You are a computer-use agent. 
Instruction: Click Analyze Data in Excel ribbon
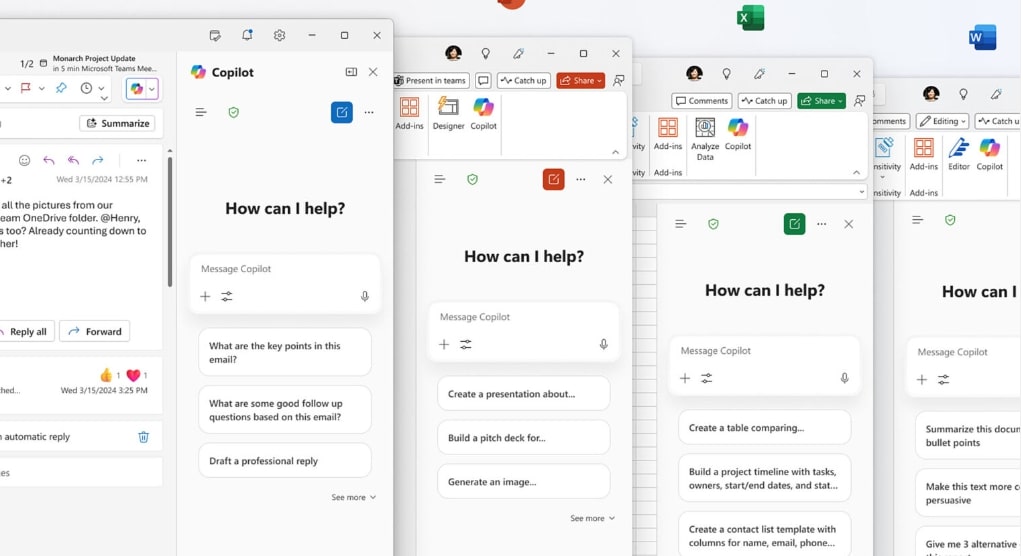pyautogui.click(x=705, y=139)
